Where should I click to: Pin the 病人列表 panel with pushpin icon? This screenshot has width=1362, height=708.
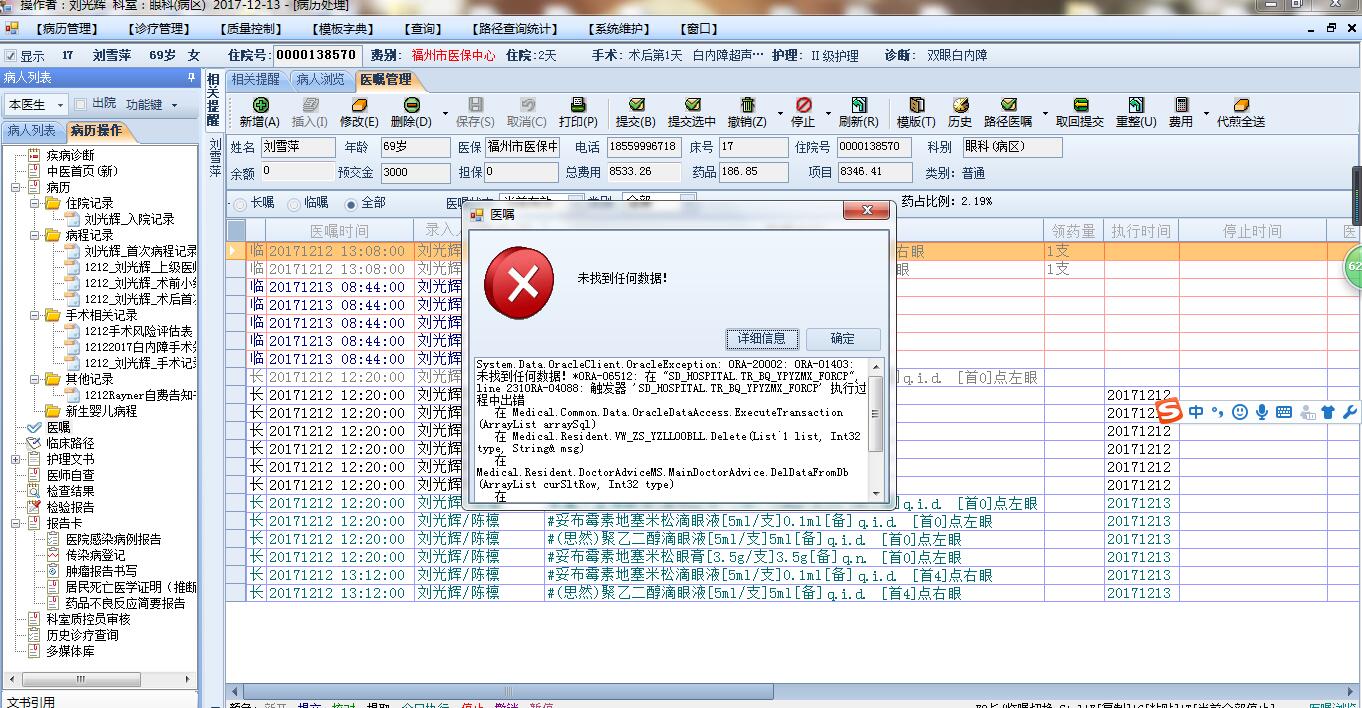point(191,77)
